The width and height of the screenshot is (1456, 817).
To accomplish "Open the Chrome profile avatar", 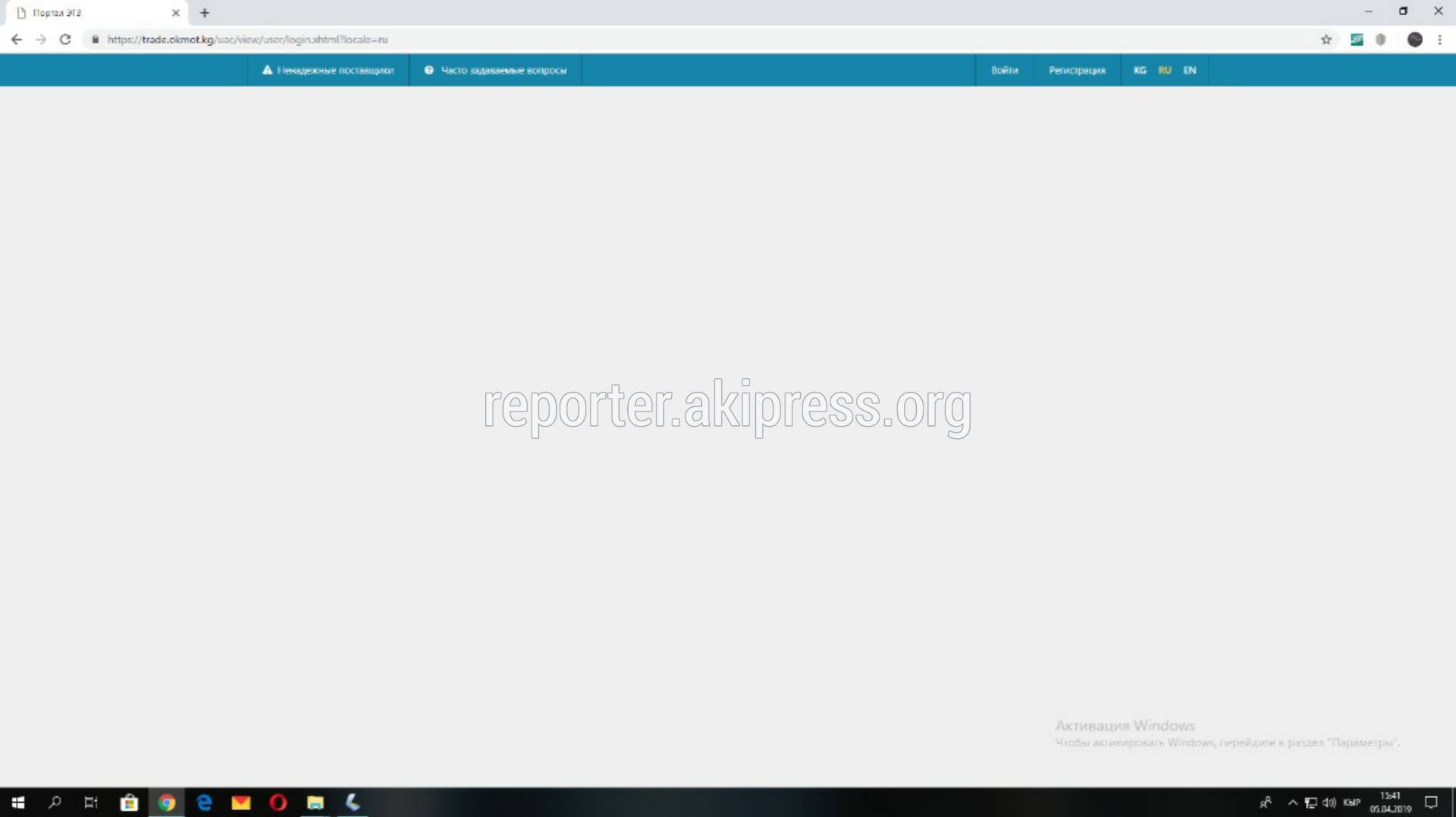I will click(x=1414, y=39).
